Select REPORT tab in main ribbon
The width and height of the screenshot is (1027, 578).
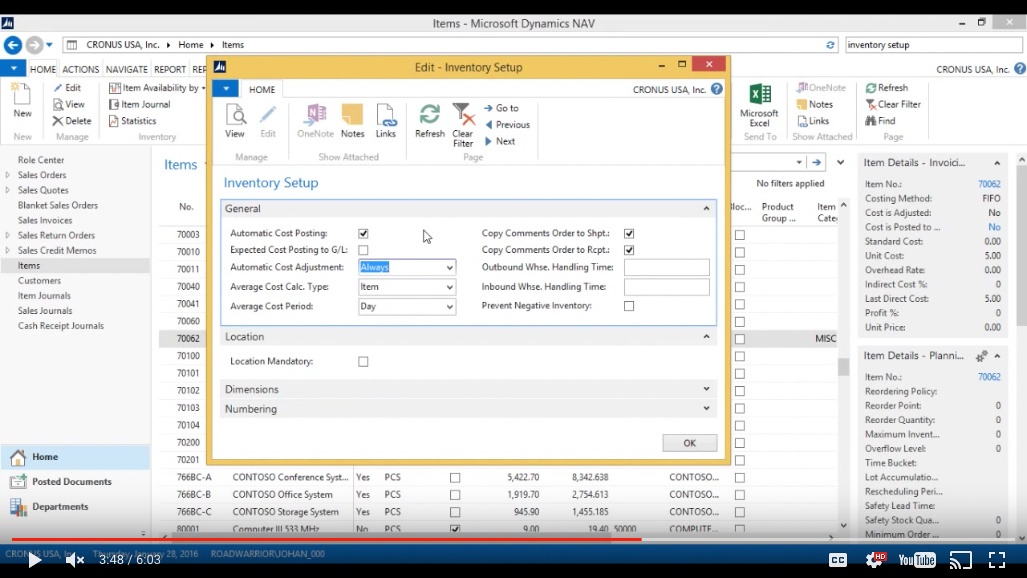tap(170, 69)
